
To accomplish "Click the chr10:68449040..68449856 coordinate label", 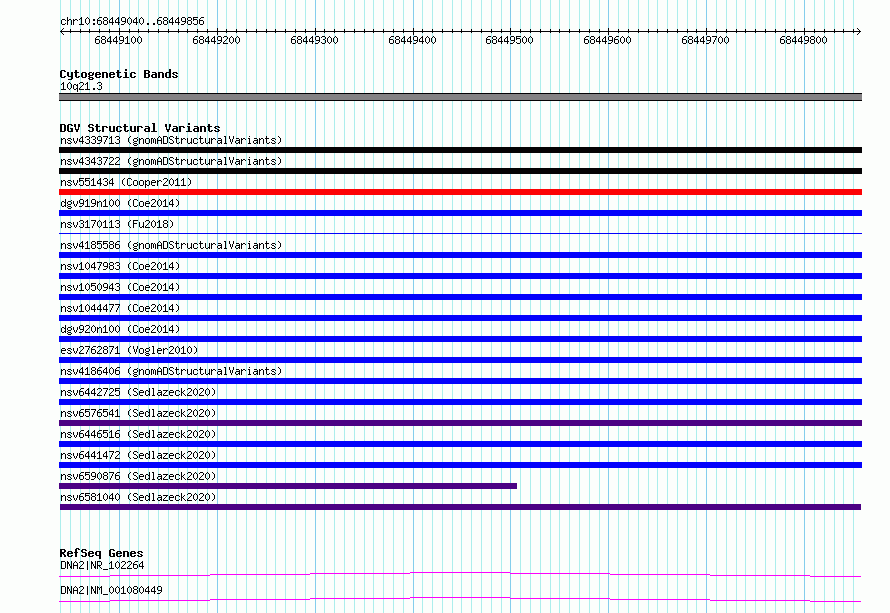I will 132,21.
